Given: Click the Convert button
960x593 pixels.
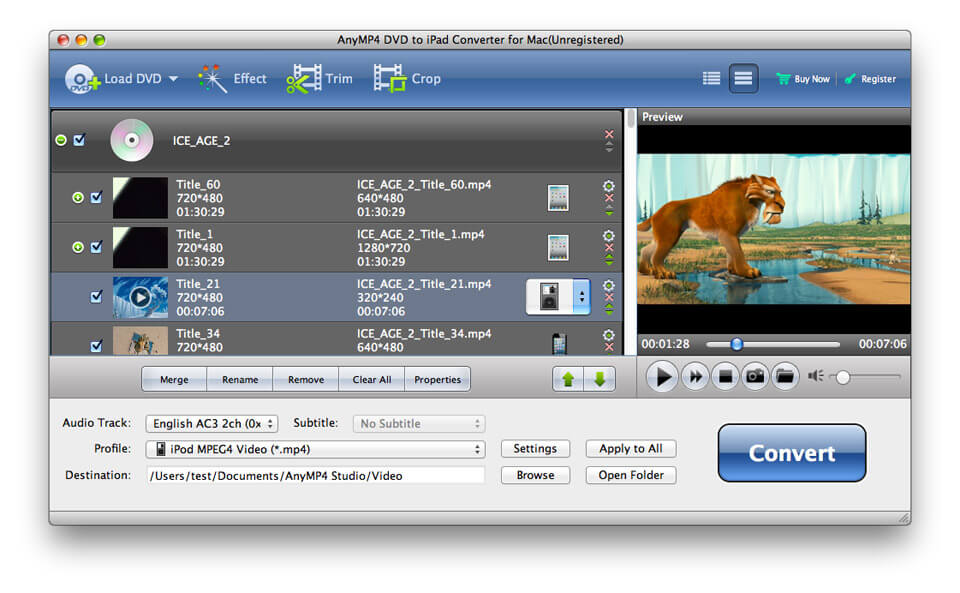Looking at the screenshot, I should point(792,453).
